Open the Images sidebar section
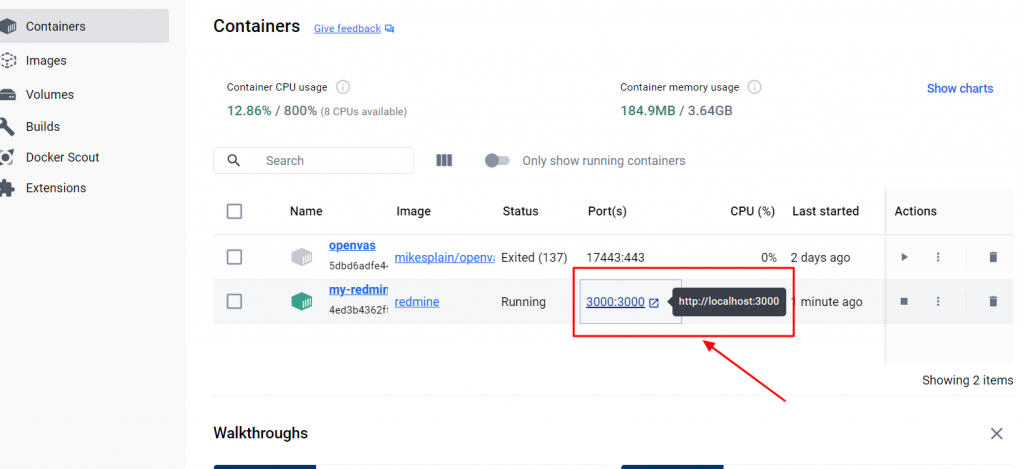The image size is (1024, 469). pyautogui.click(x=46, y=60)
